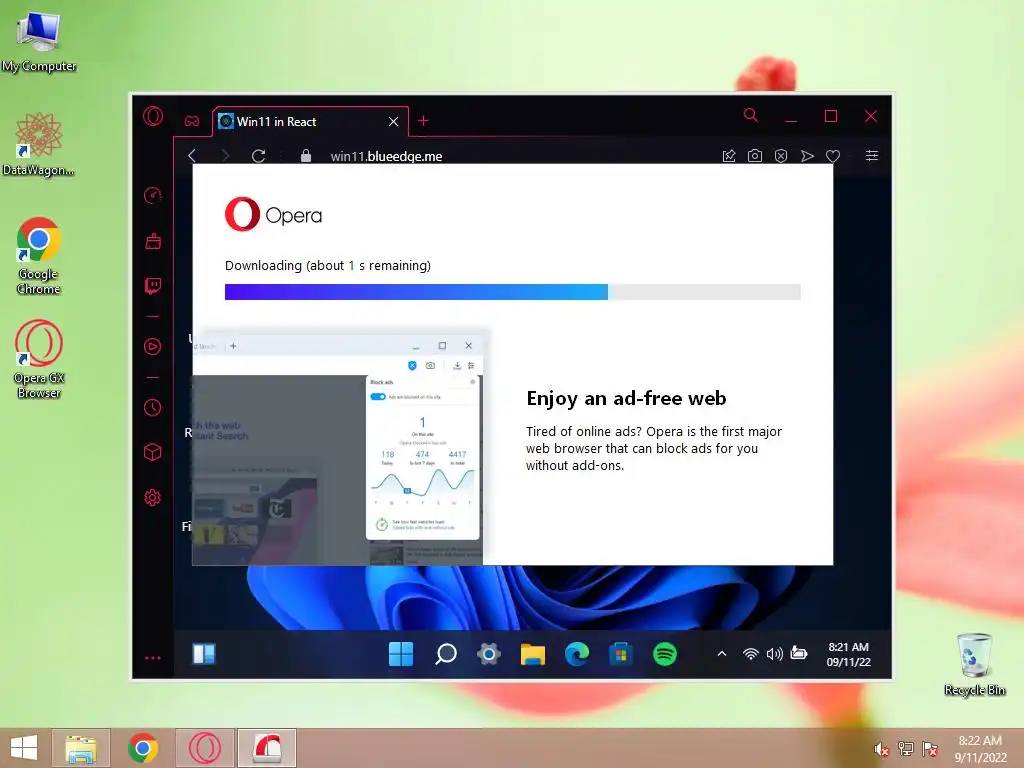Open Opera GX Browser desktop shortcut
The image size is (1024, 768).
(x=39, y=359)
